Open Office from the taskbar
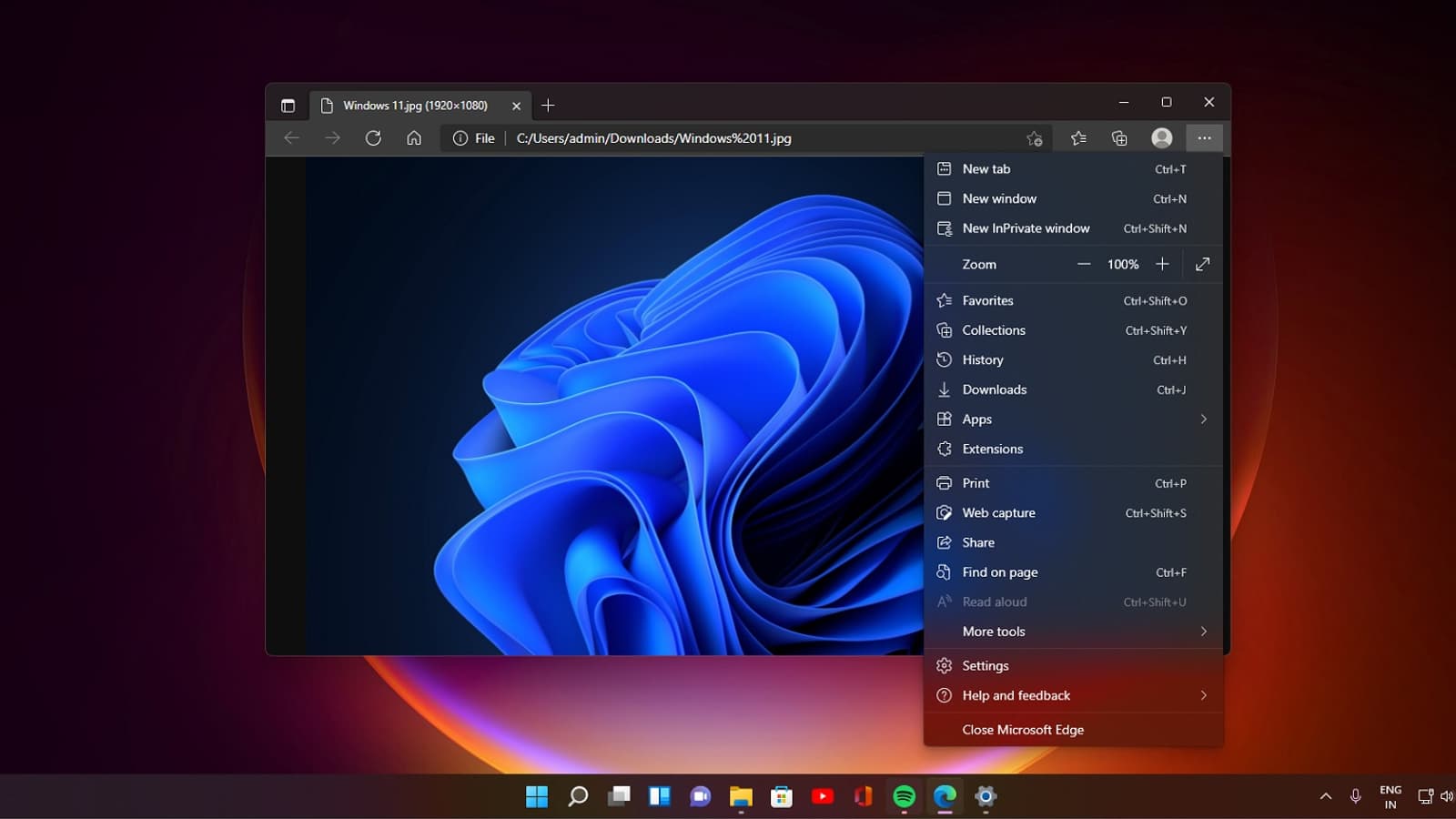This screenshot has height=819, width=1456. (864, 796)
